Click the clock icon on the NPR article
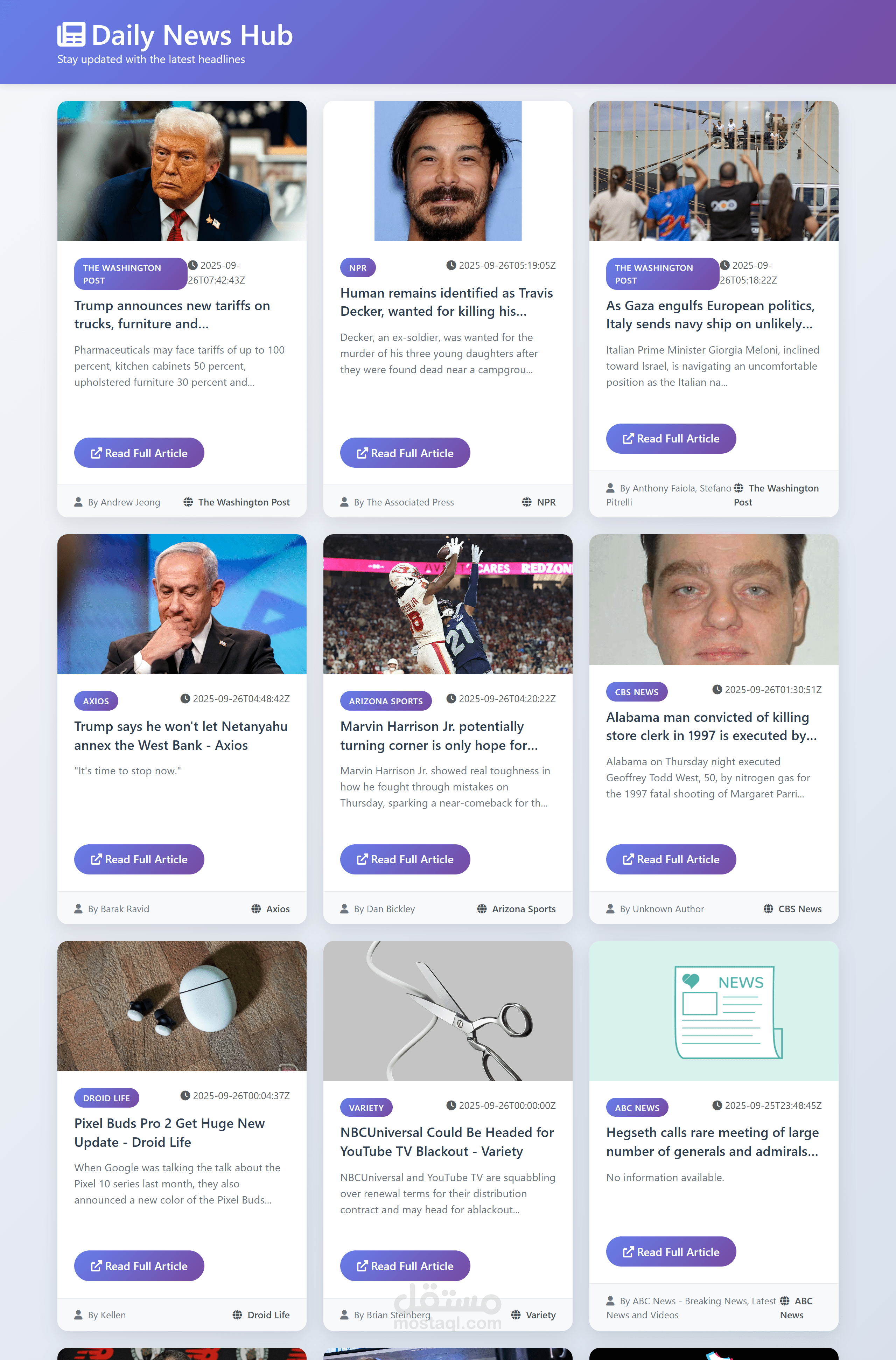Image resolution: width=896 pixels, height=1360 pixels. (451, 265)
